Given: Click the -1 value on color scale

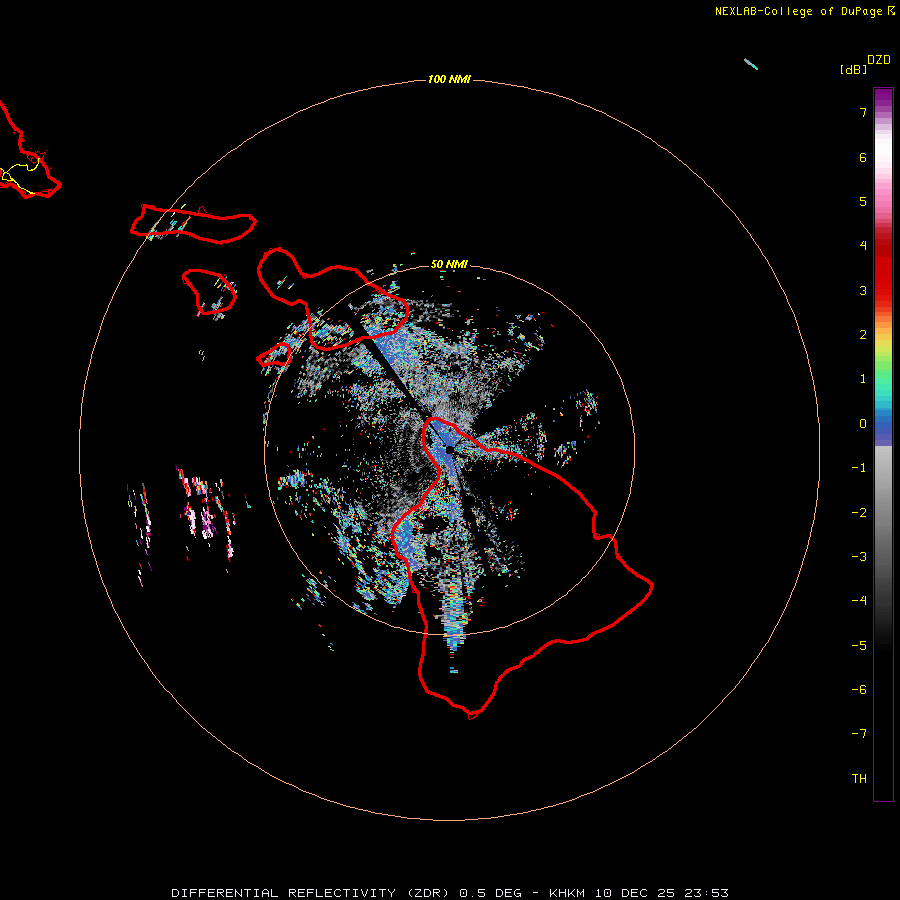Looking at the screenshot, I should (x=859, y=468).
